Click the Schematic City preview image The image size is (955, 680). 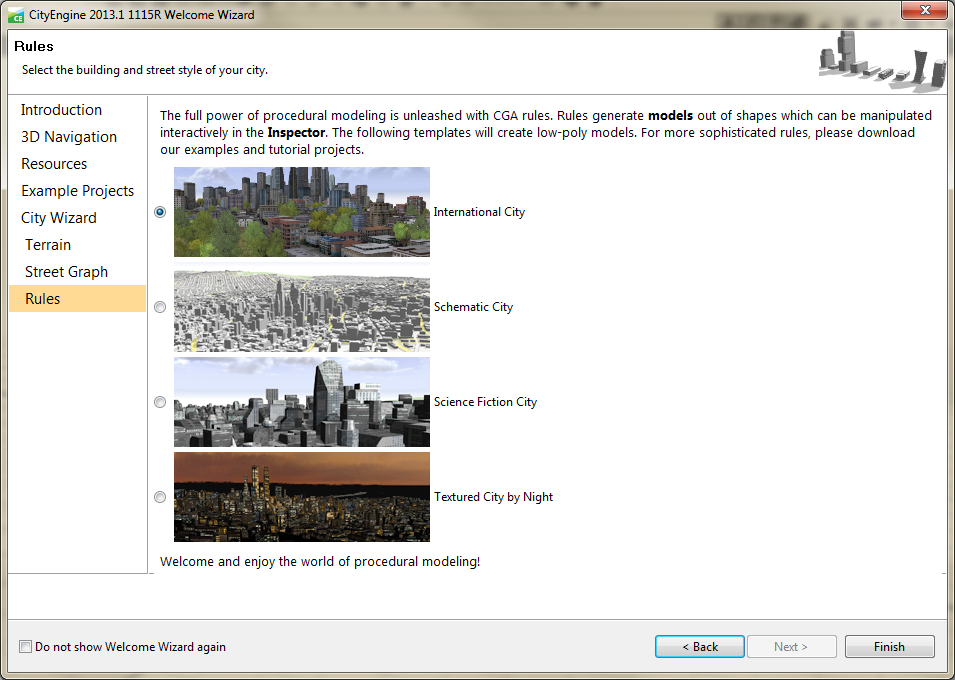(302, 307)
